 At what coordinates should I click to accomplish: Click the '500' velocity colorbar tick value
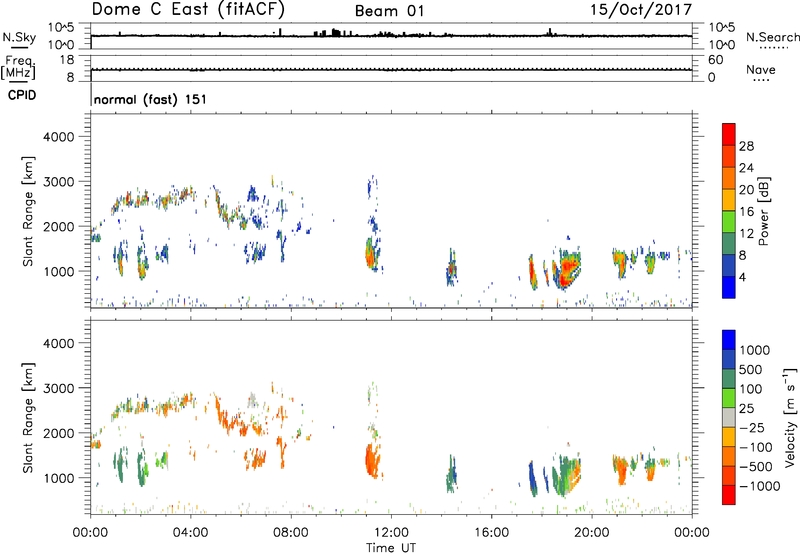point(751,370)
